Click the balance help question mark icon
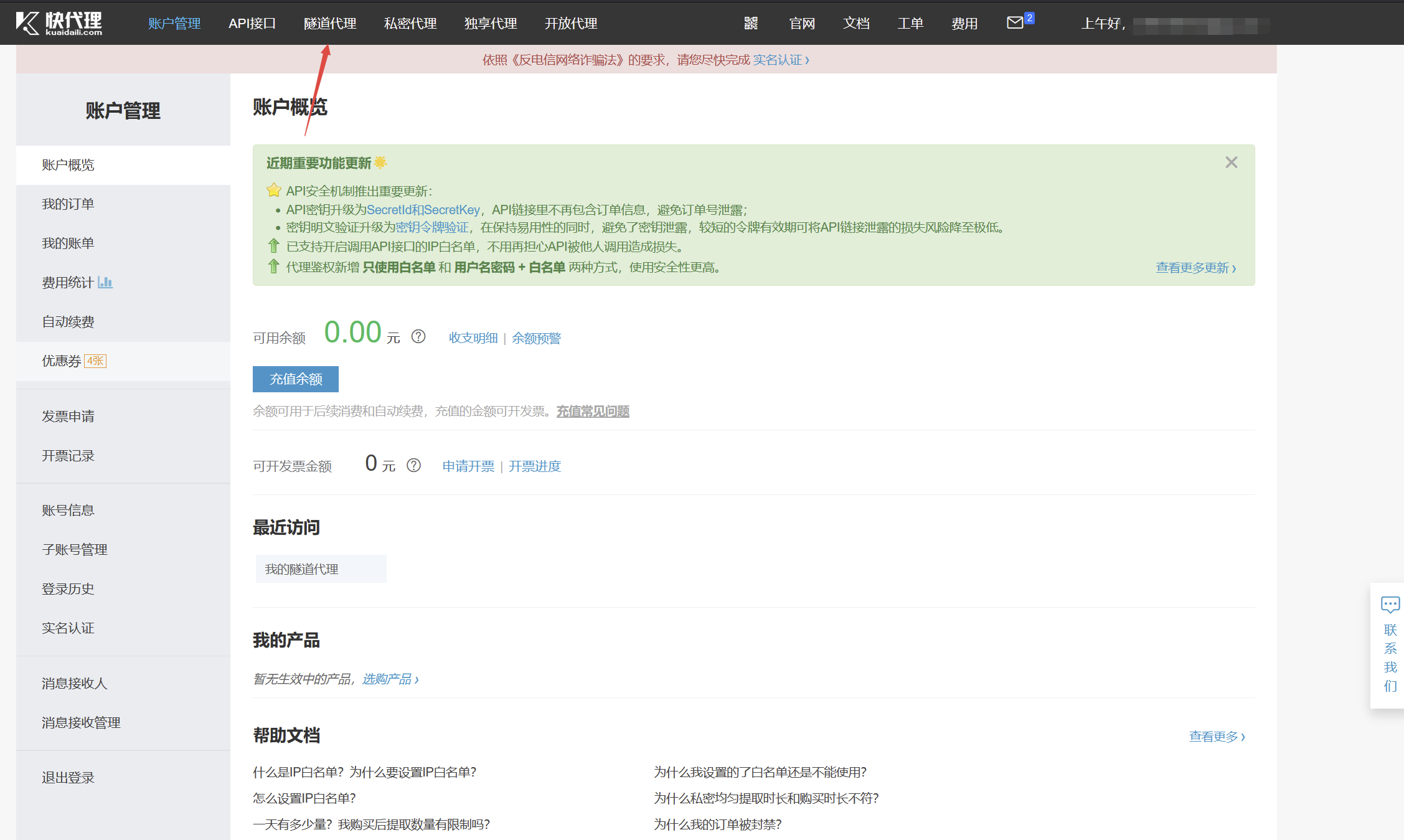The image size is (1404, 840). pos(418,337)
